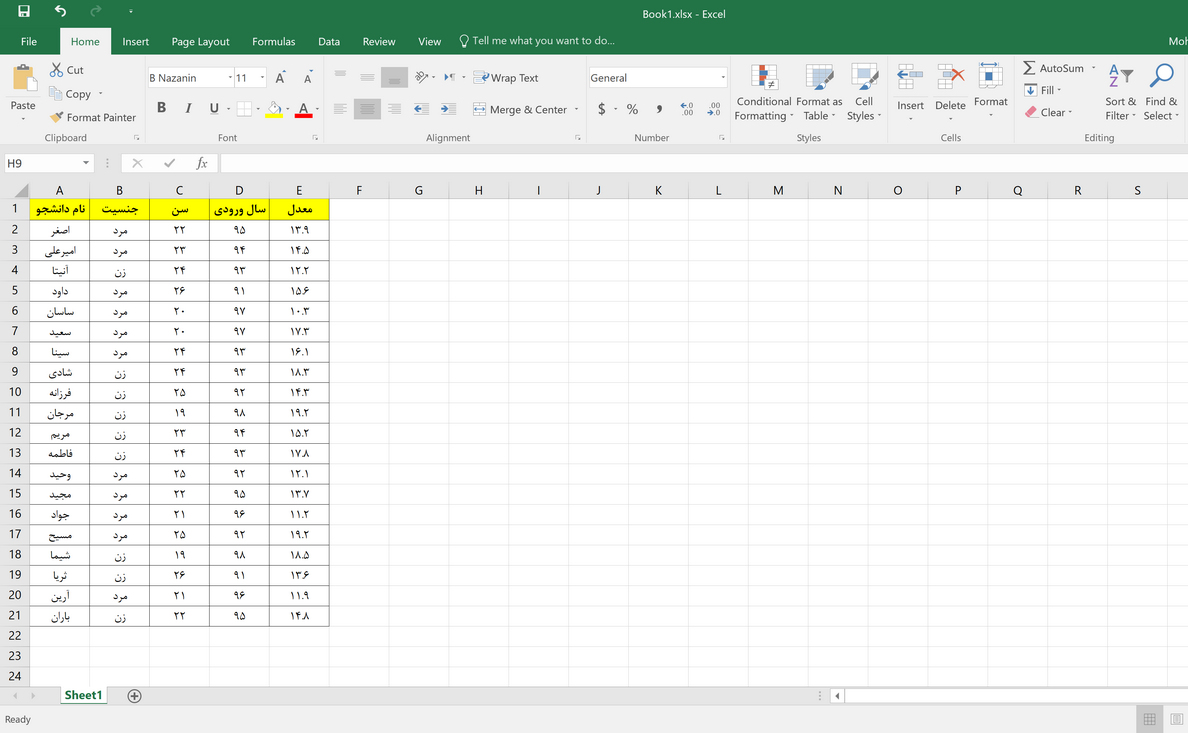
Task: Switch to the Formulas ribbon tab
Action: pyautogui.click(x=273, y=42)
